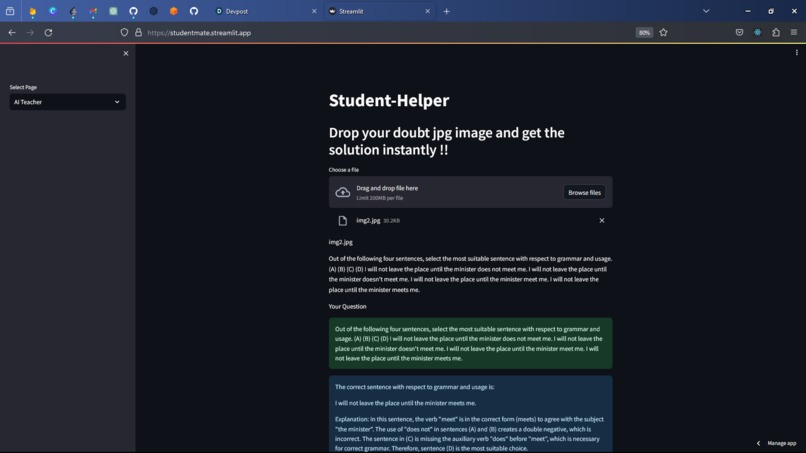Open the blue extension icon in toolbar
The height and width of the screenshot is (453, 806).
[x=758, y=32]
